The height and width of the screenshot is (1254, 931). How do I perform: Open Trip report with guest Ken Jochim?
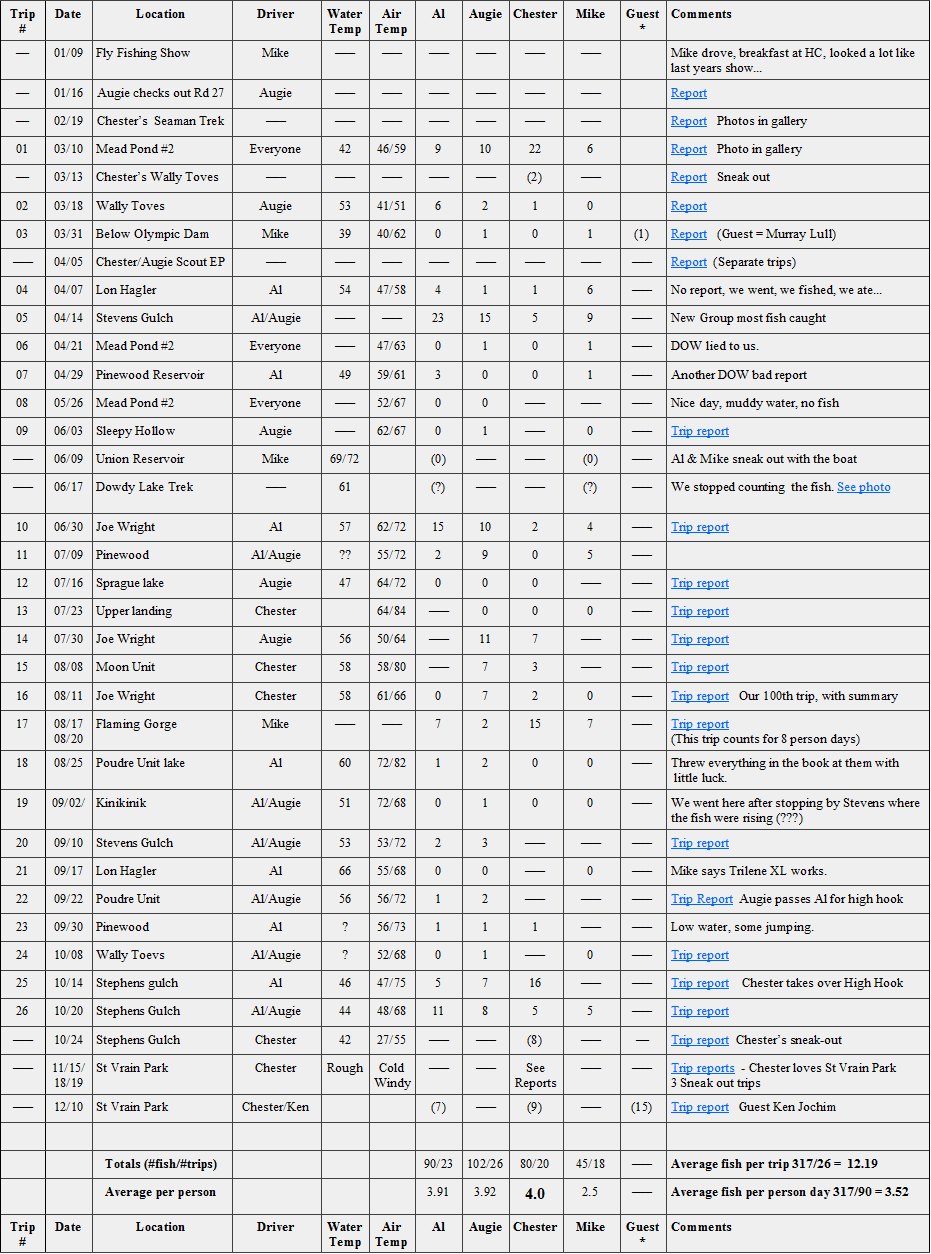(700, 1107)
